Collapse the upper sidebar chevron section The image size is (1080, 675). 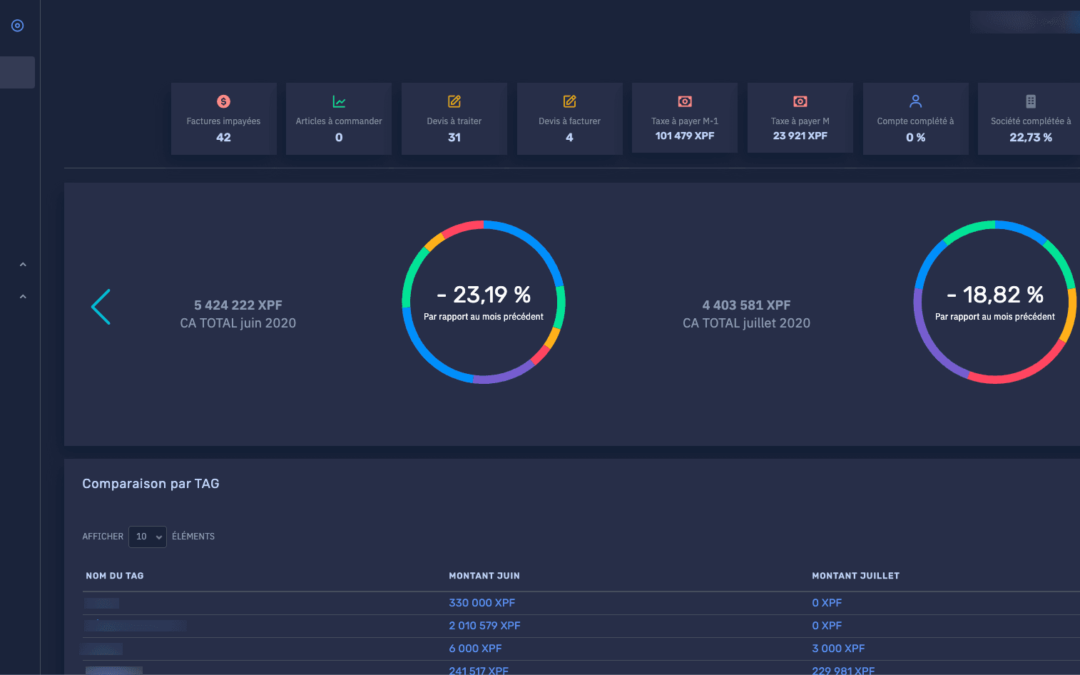click(x=23, y=265)
